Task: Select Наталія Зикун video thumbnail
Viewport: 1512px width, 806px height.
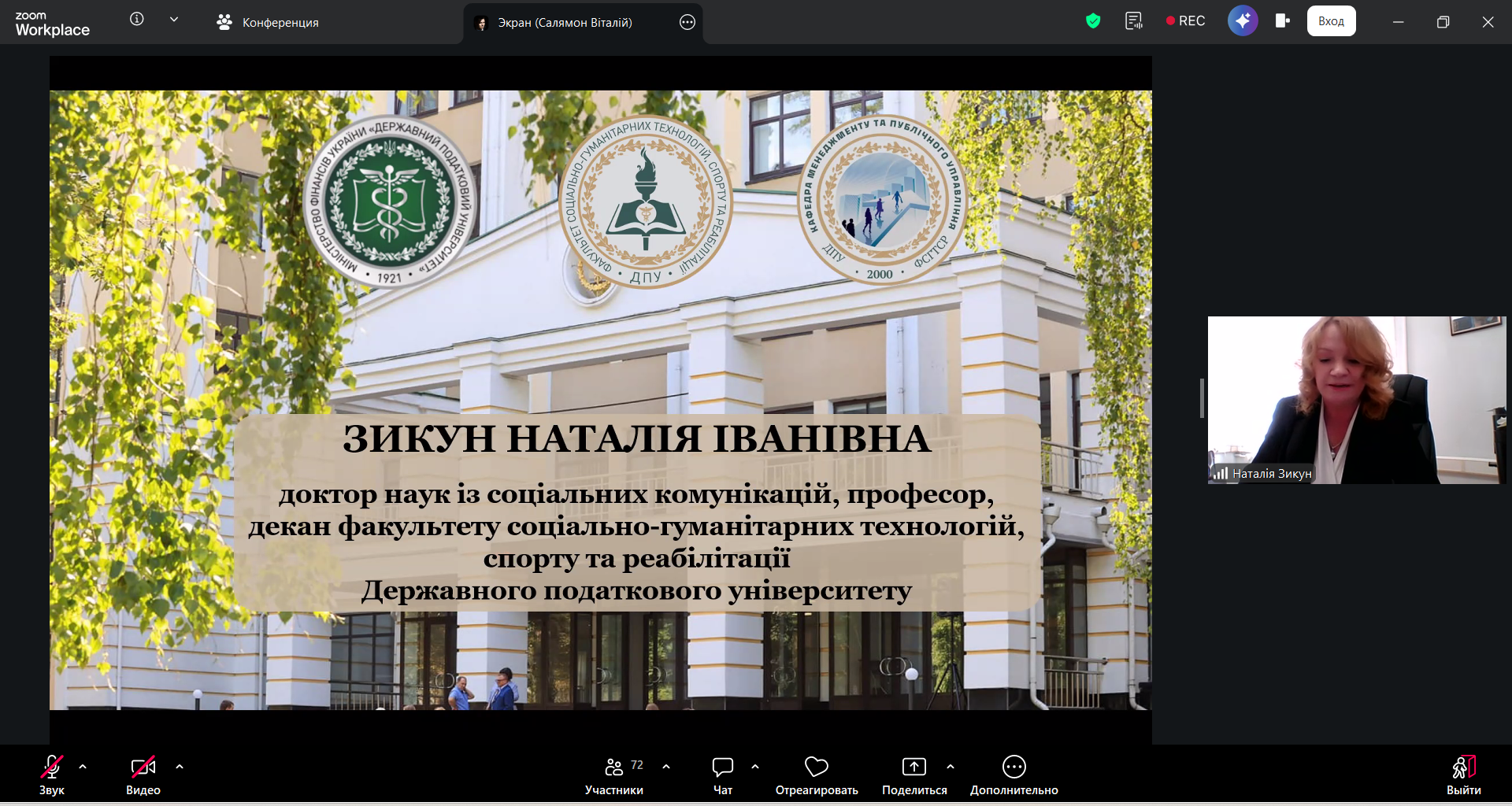Action: pos(1356,400)
